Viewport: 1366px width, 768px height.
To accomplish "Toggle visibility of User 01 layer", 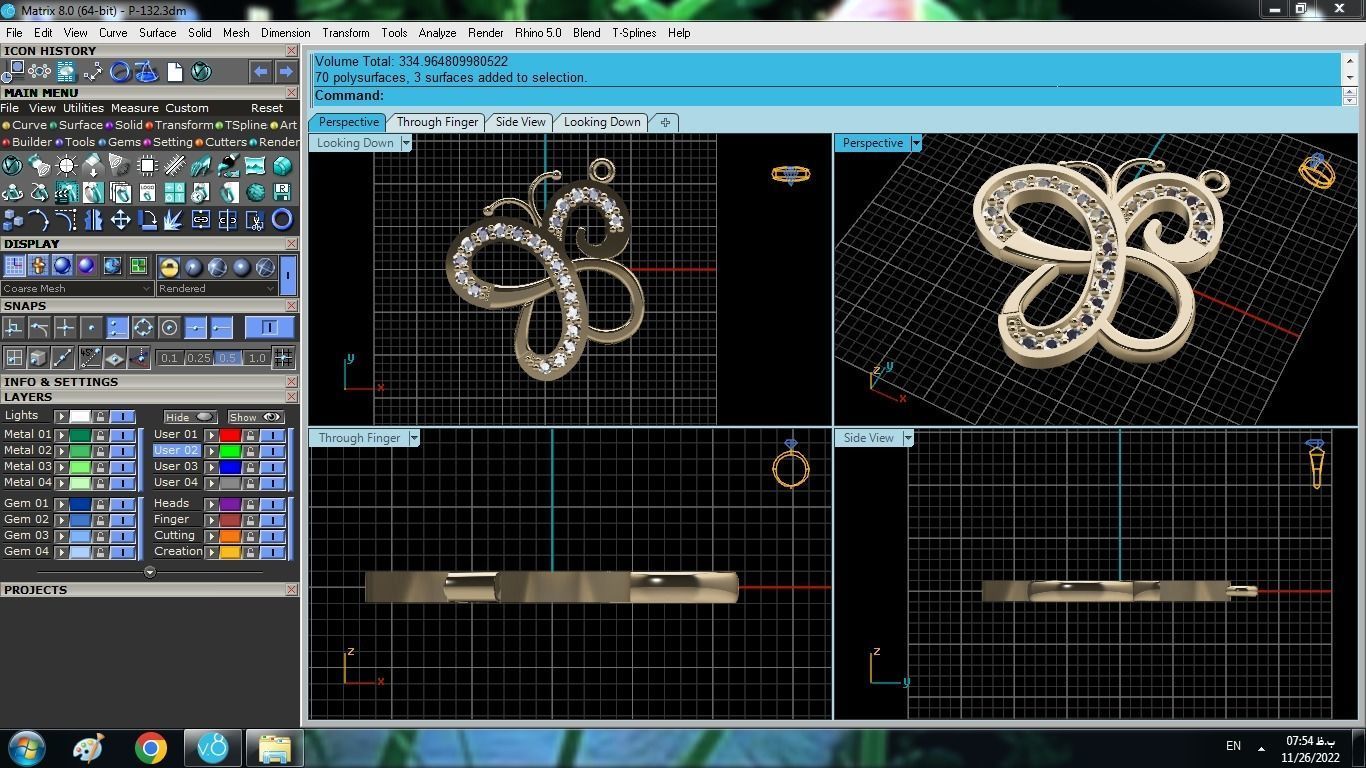I will [x=272, y=435].
